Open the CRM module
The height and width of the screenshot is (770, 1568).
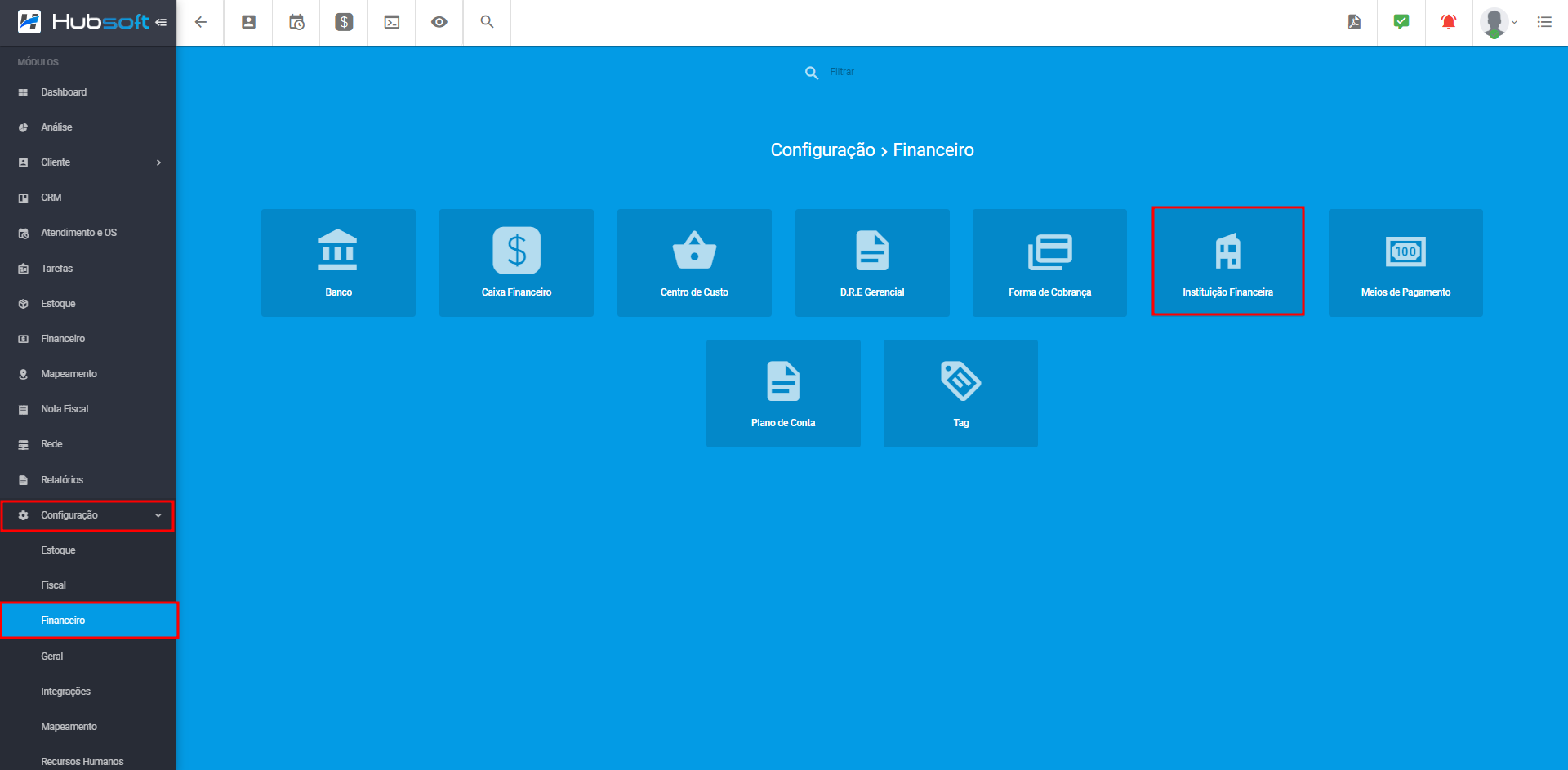[x=88, y=198]
